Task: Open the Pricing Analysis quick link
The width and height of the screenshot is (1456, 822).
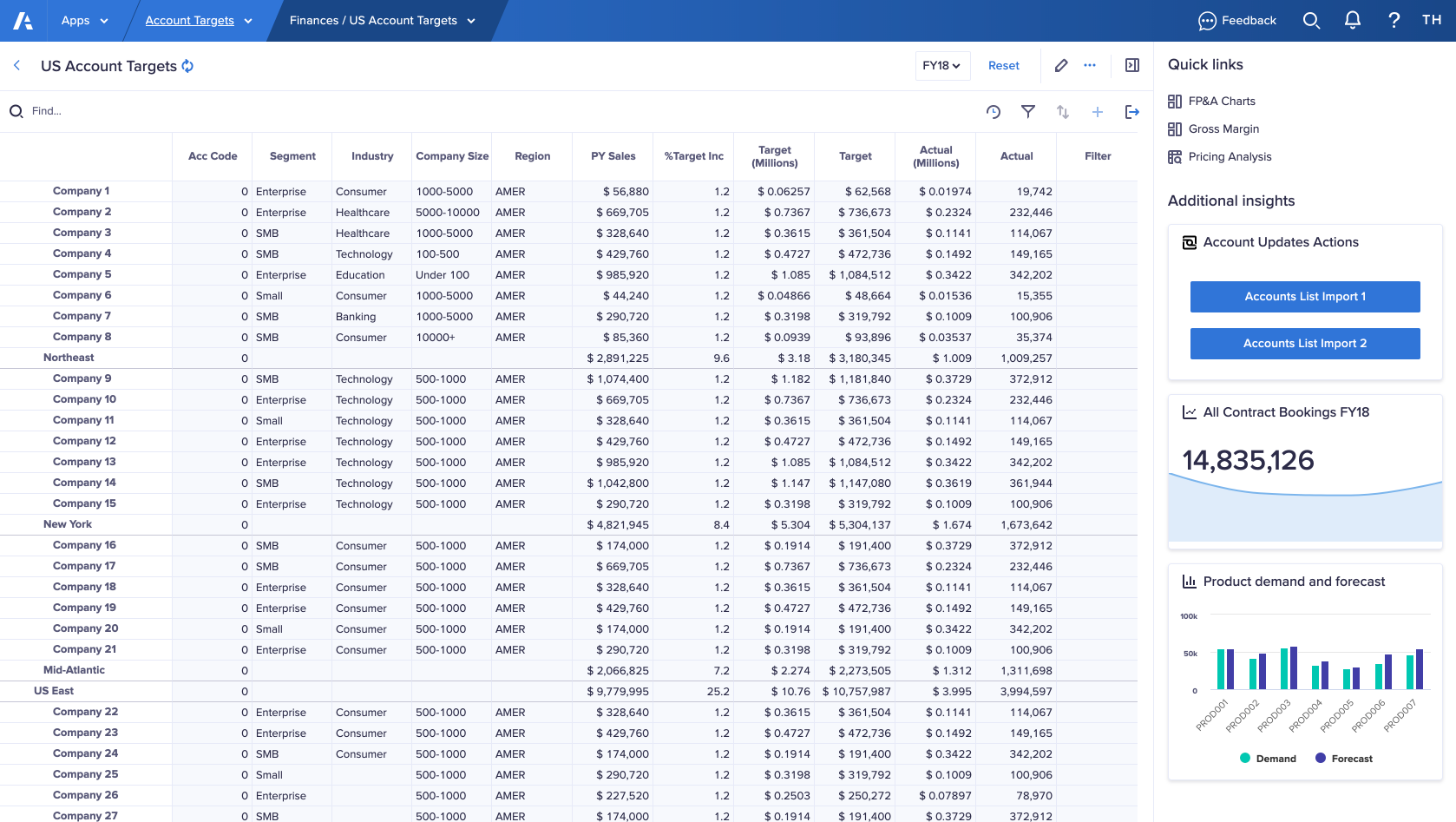Action: (1229, 156)
